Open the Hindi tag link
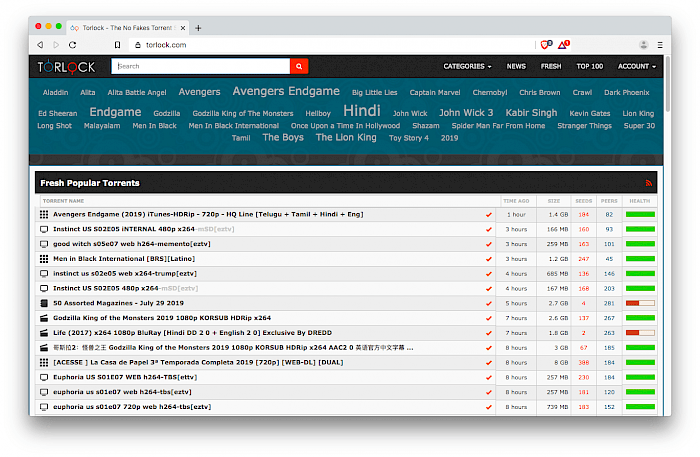This screenshot has width=700, height=457. (x=362, y=110)
